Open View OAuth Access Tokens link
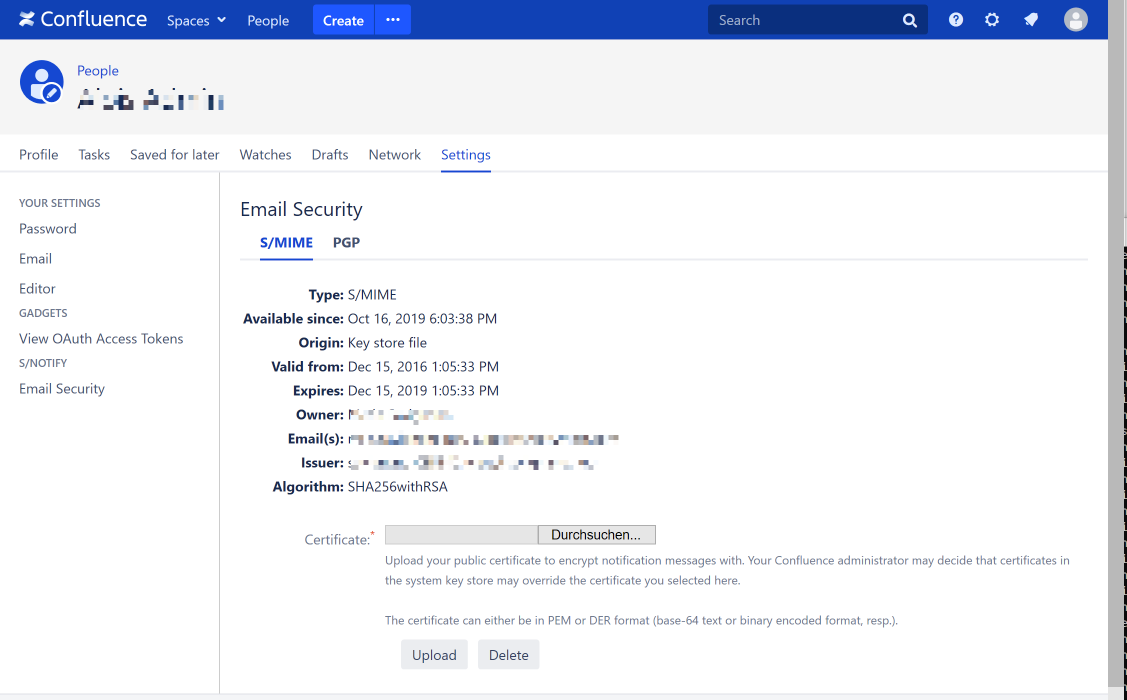Viewport: 1127px width, 700px height. pyautogui.click(x=101, y=339)
